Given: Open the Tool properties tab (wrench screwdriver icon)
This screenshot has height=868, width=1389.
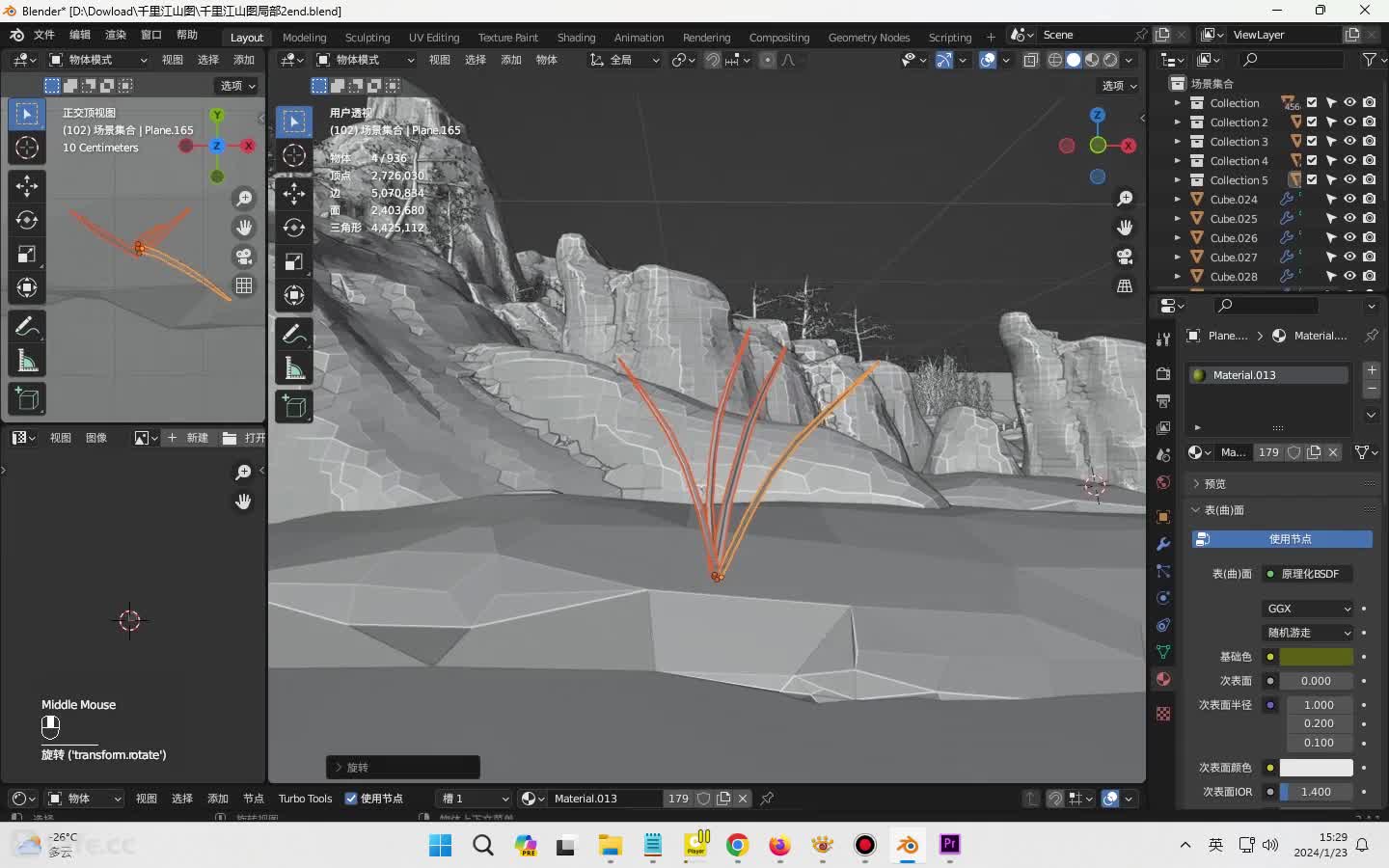Looking at the screenshot, I should (1163, 339).
